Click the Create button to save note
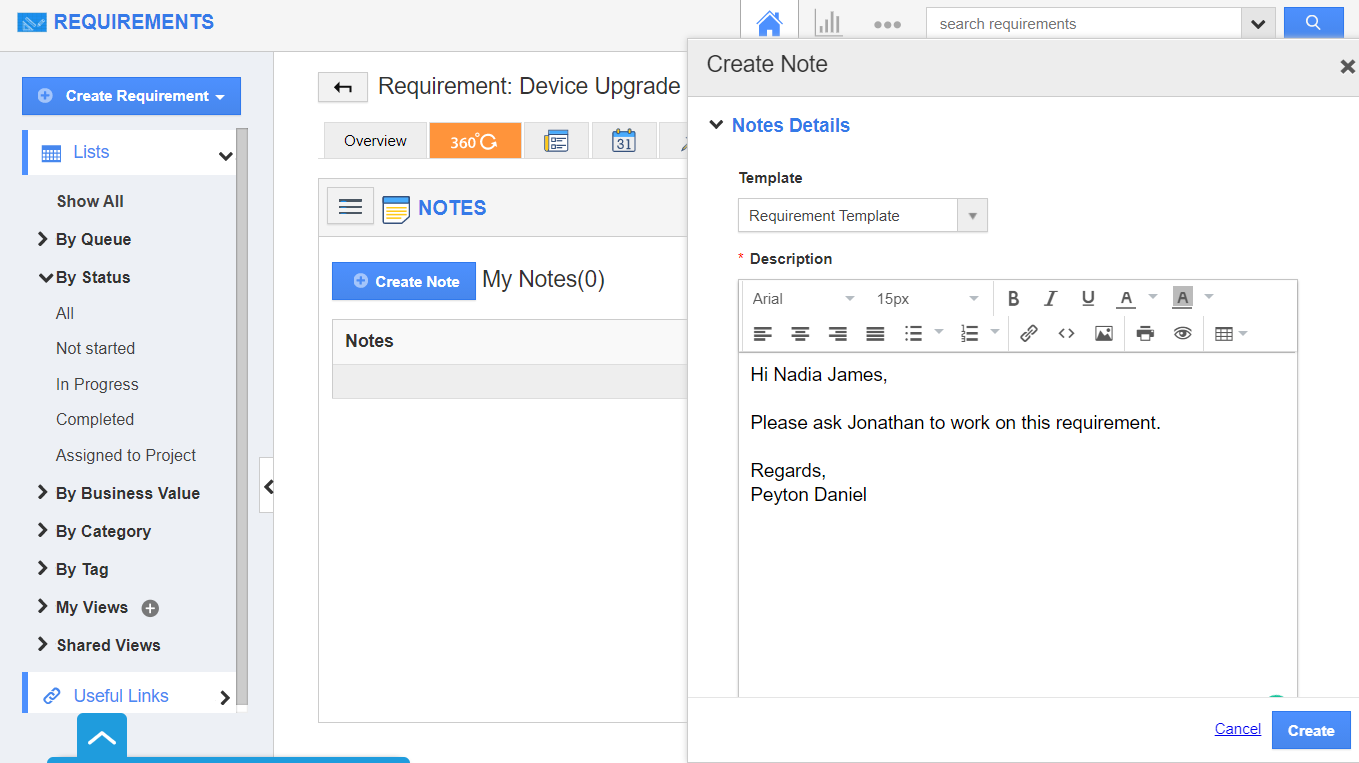 click(x=1310, y=730)
